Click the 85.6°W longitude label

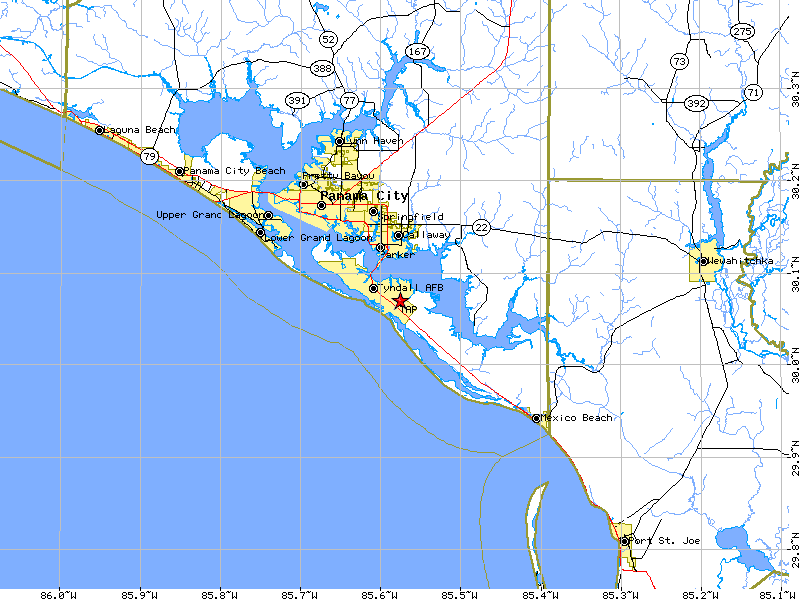[380, 594]
